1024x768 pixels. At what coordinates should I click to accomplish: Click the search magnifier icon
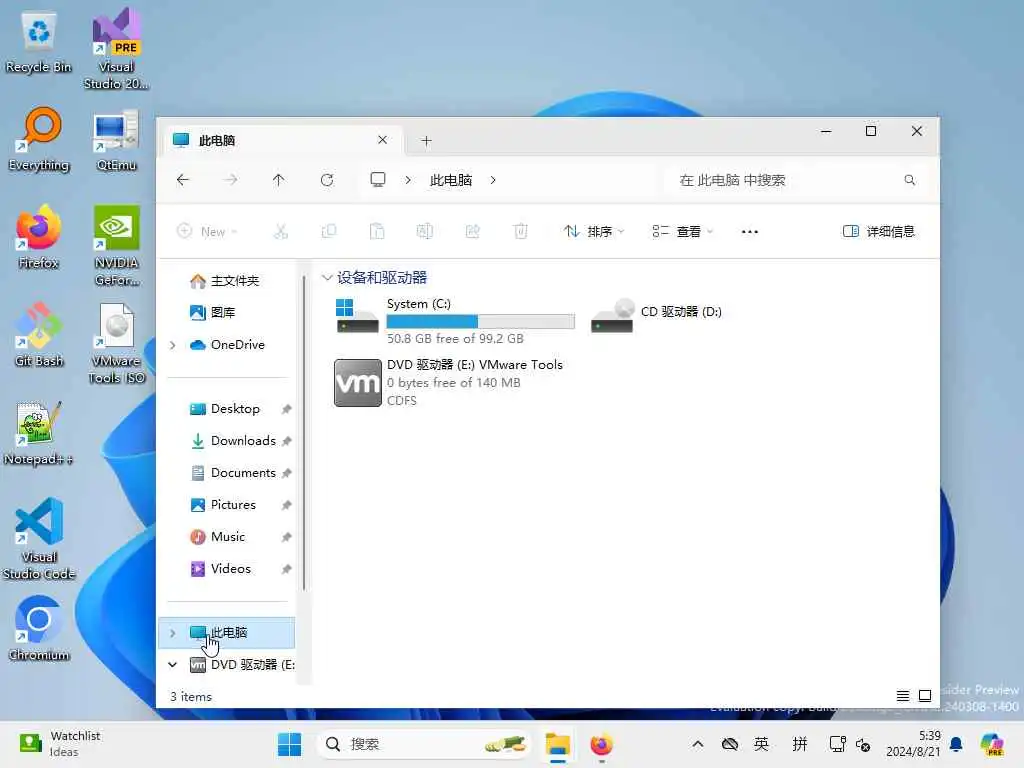tap(910, 180)
